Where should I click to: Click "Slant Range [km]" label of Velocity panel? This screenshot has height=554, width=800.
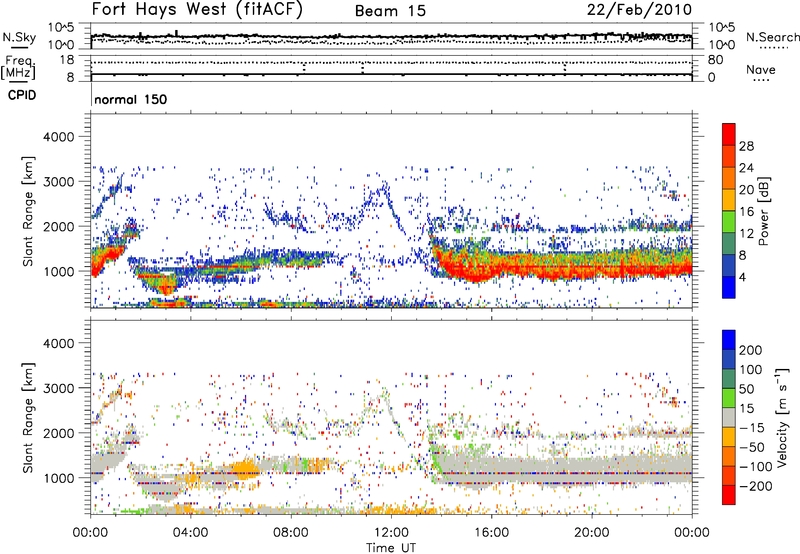28,418
